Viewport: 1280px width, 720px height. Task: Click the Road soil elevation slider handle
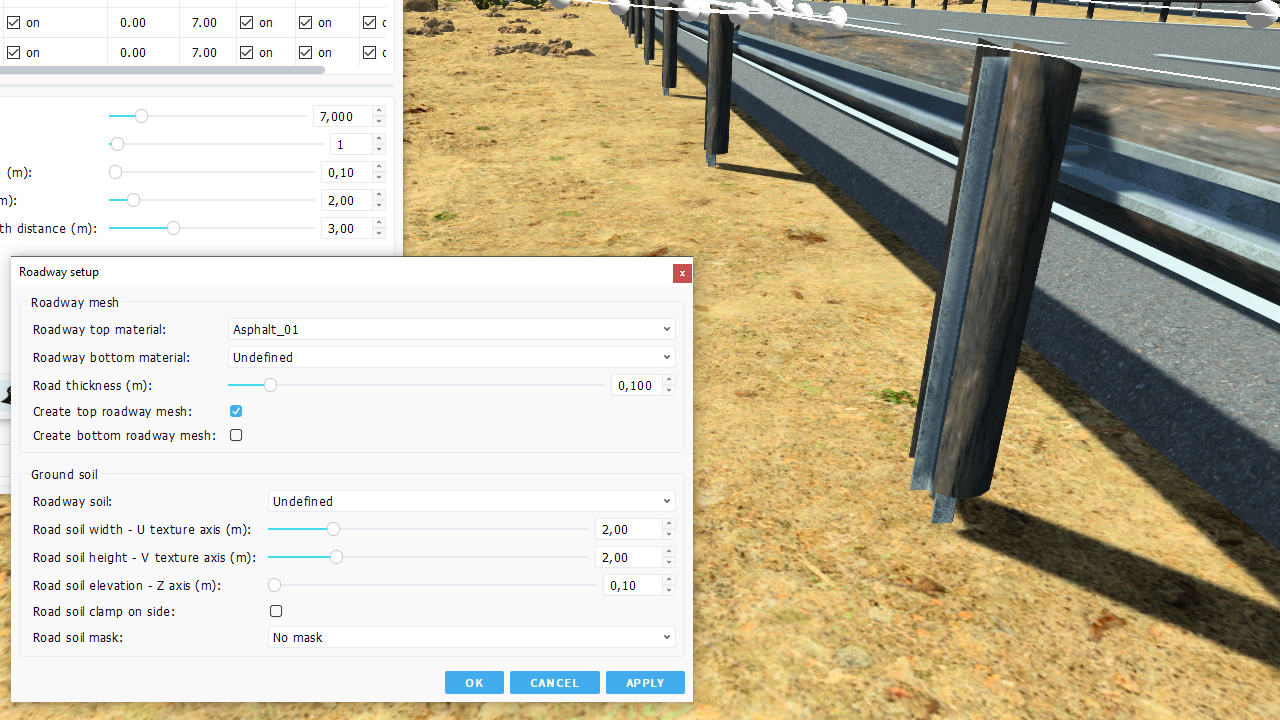[x=274, y=585]
